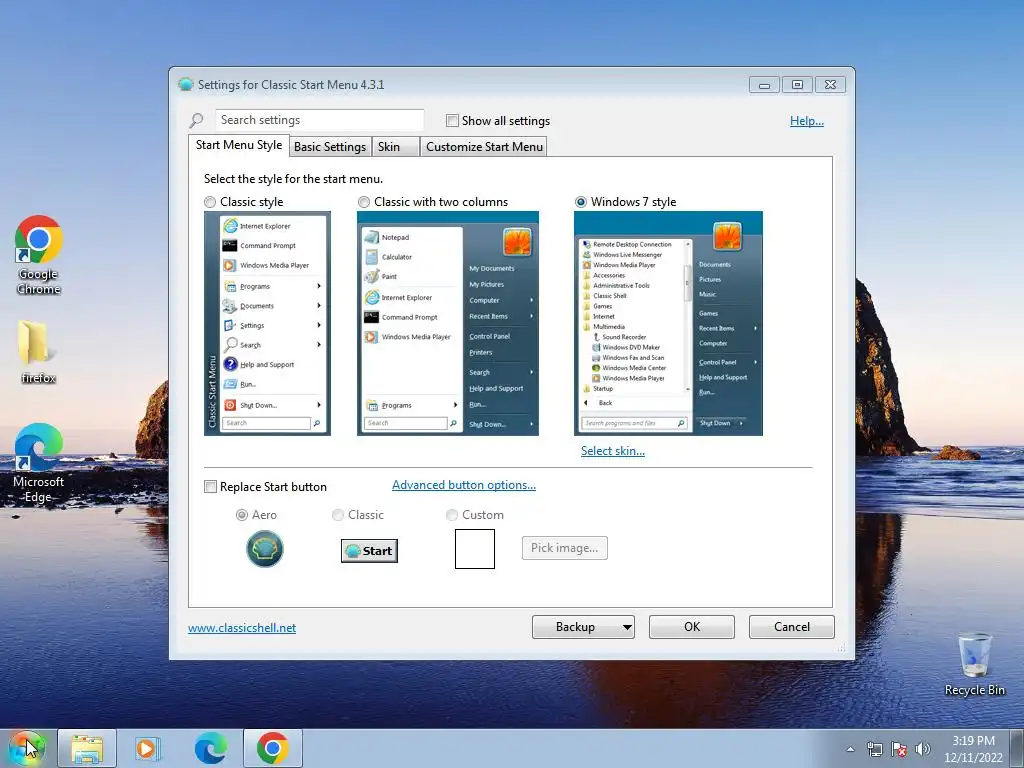Open Google Chrome desktop shortcut
Image resolution: width=1024 pixels, height=768 pixels.
39,255
